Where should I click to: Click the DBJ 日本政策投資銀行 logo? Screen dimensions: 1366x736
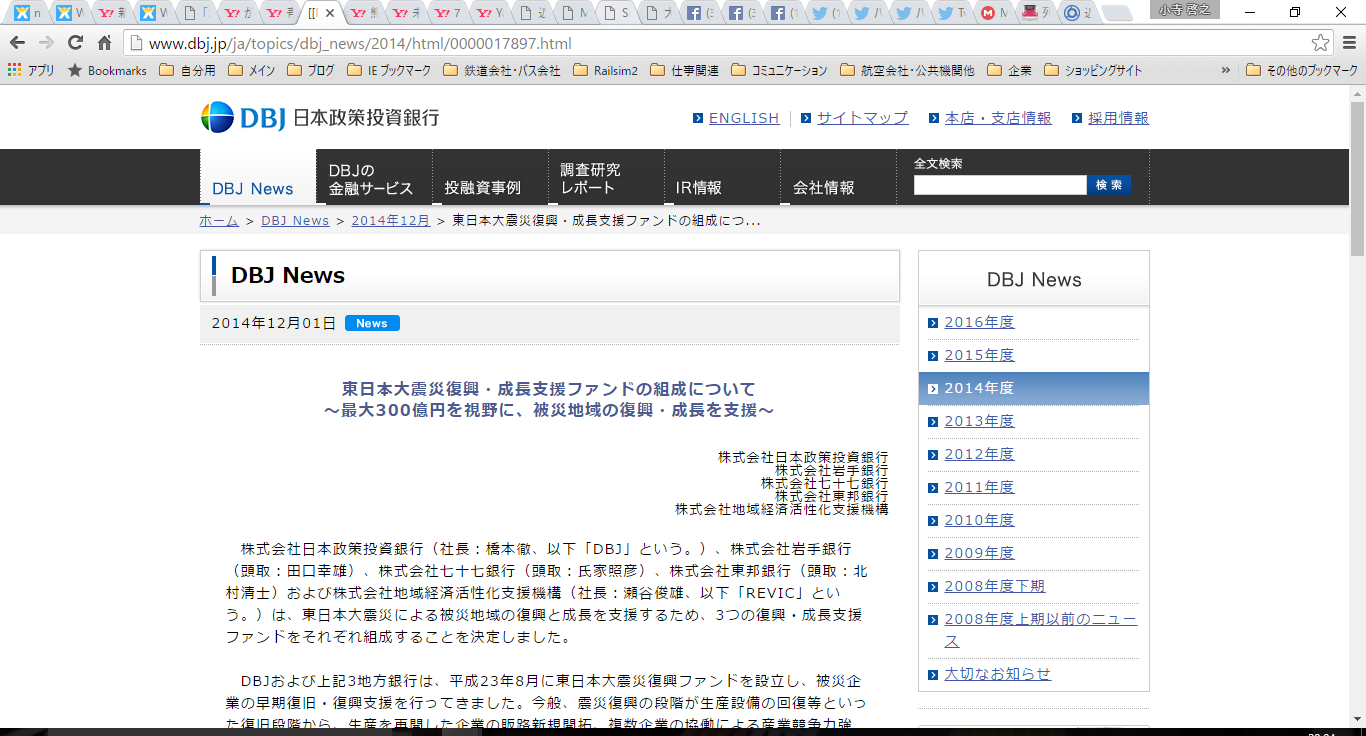(x=319, y=117)
